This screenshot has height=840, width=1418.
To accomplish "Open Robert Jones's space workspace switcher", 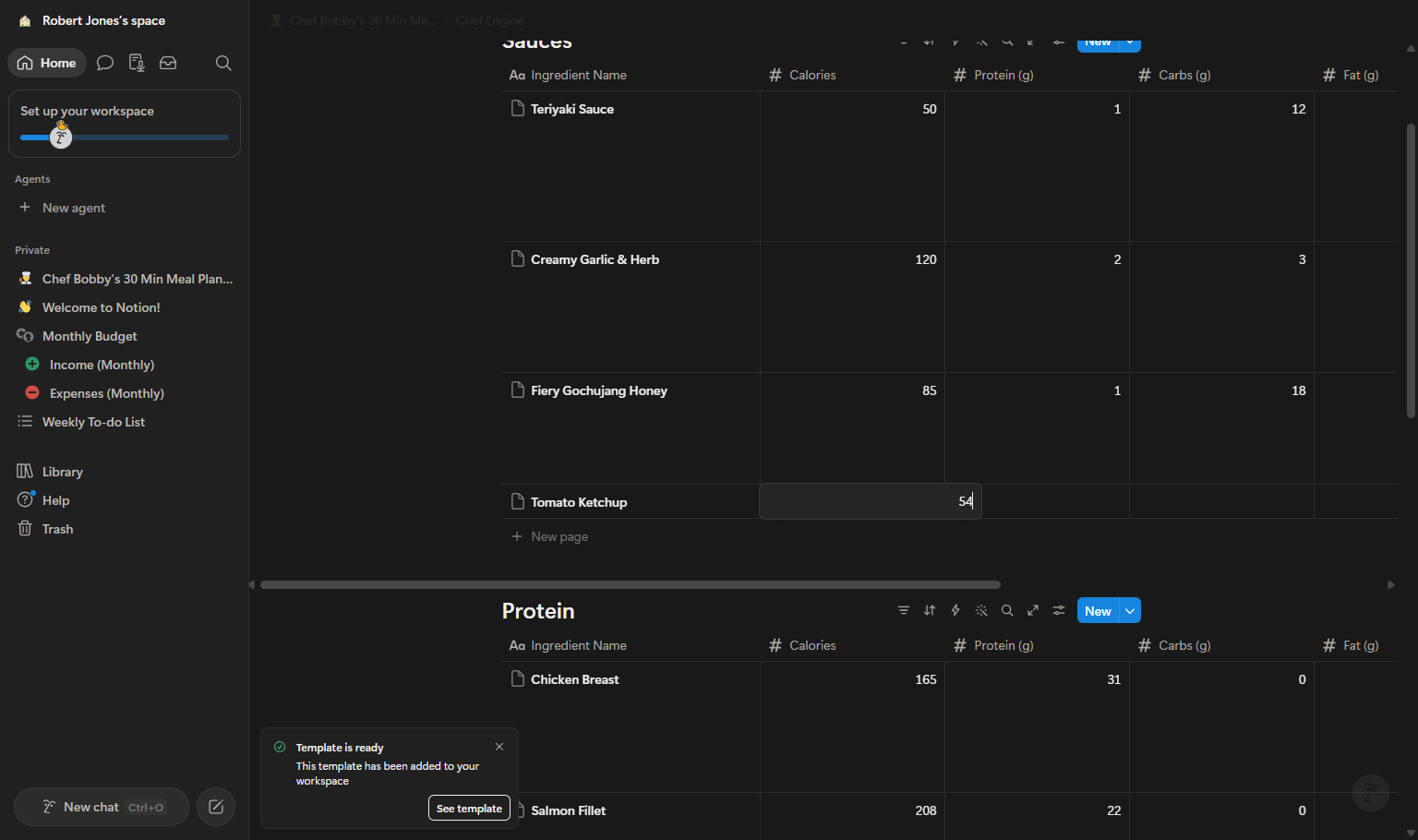I will 93,20.
